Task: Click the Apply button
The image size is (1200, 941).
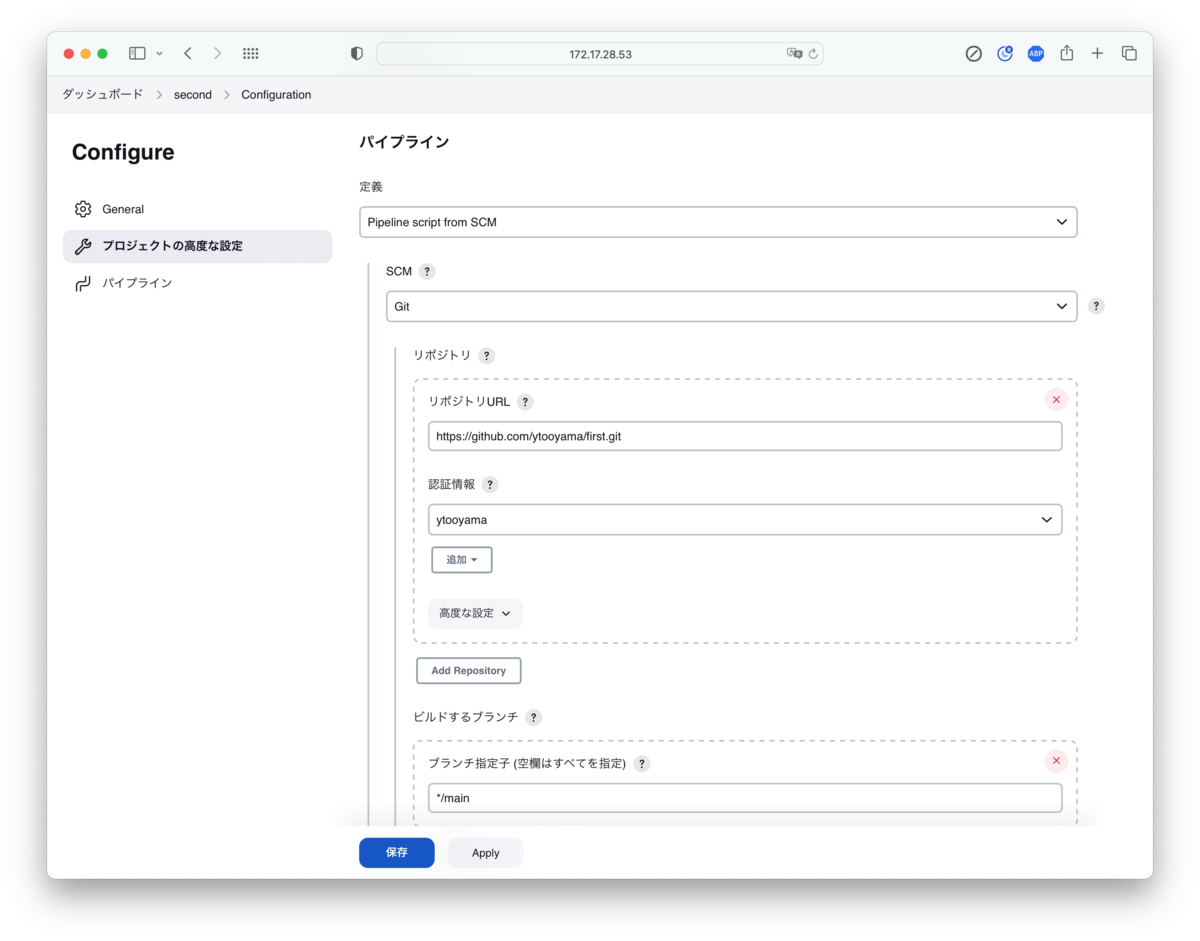Action: click(486, 853)
